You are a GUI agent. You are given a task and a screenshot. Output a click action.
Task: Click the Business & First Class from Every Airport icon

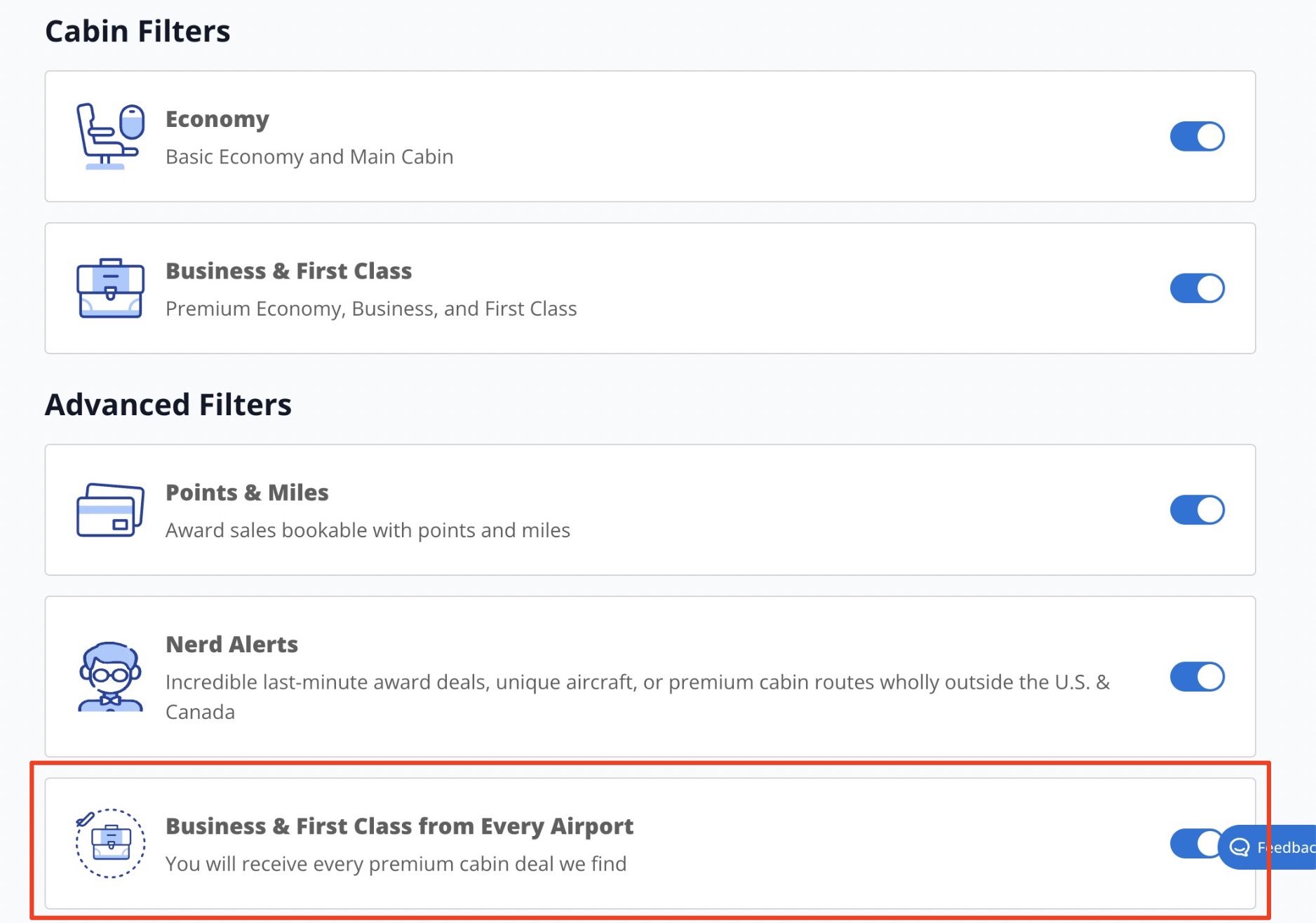tap(109, 844)
